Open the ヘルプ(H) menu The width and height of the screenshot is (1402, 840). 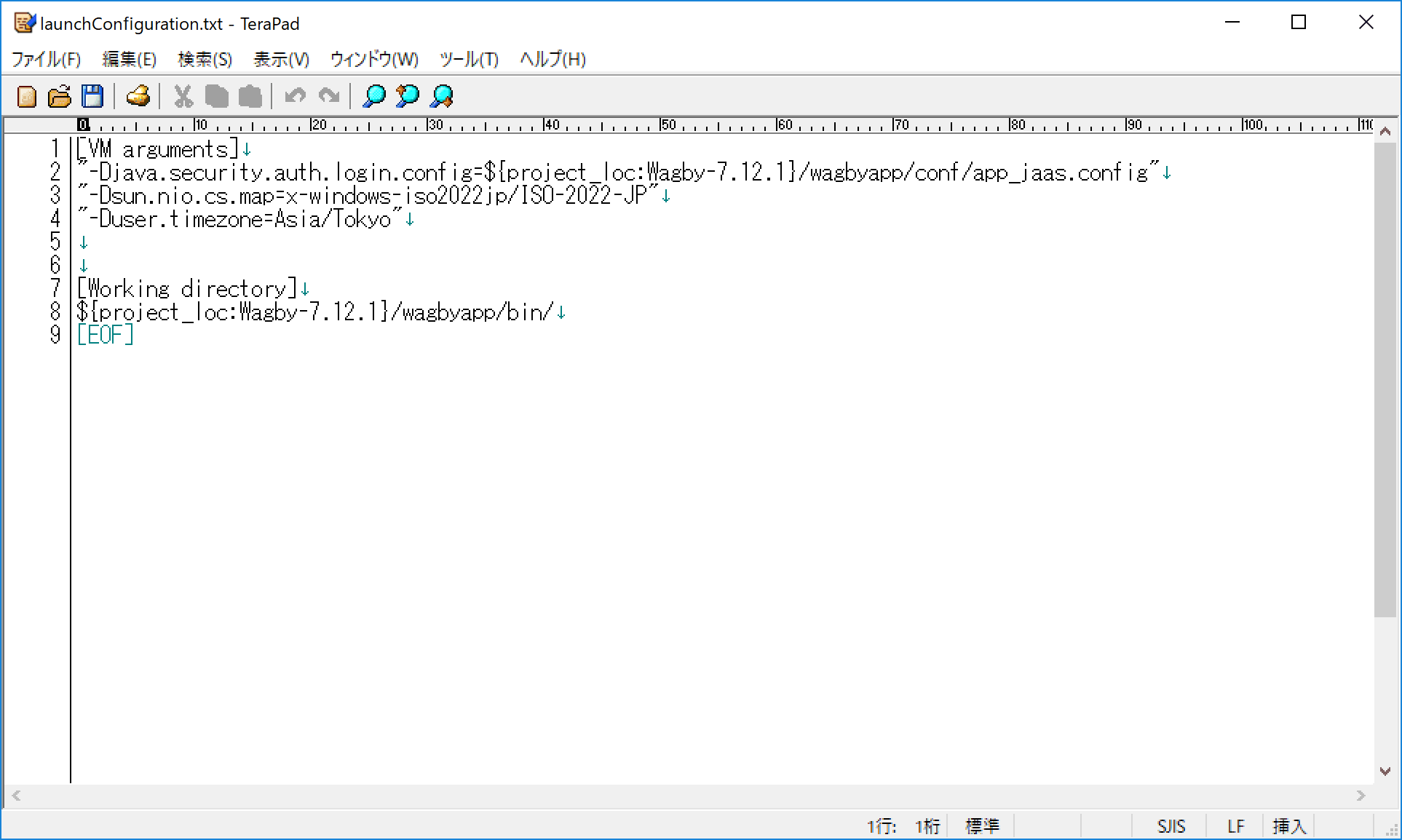pyautogui.click(x=553, y=59)
